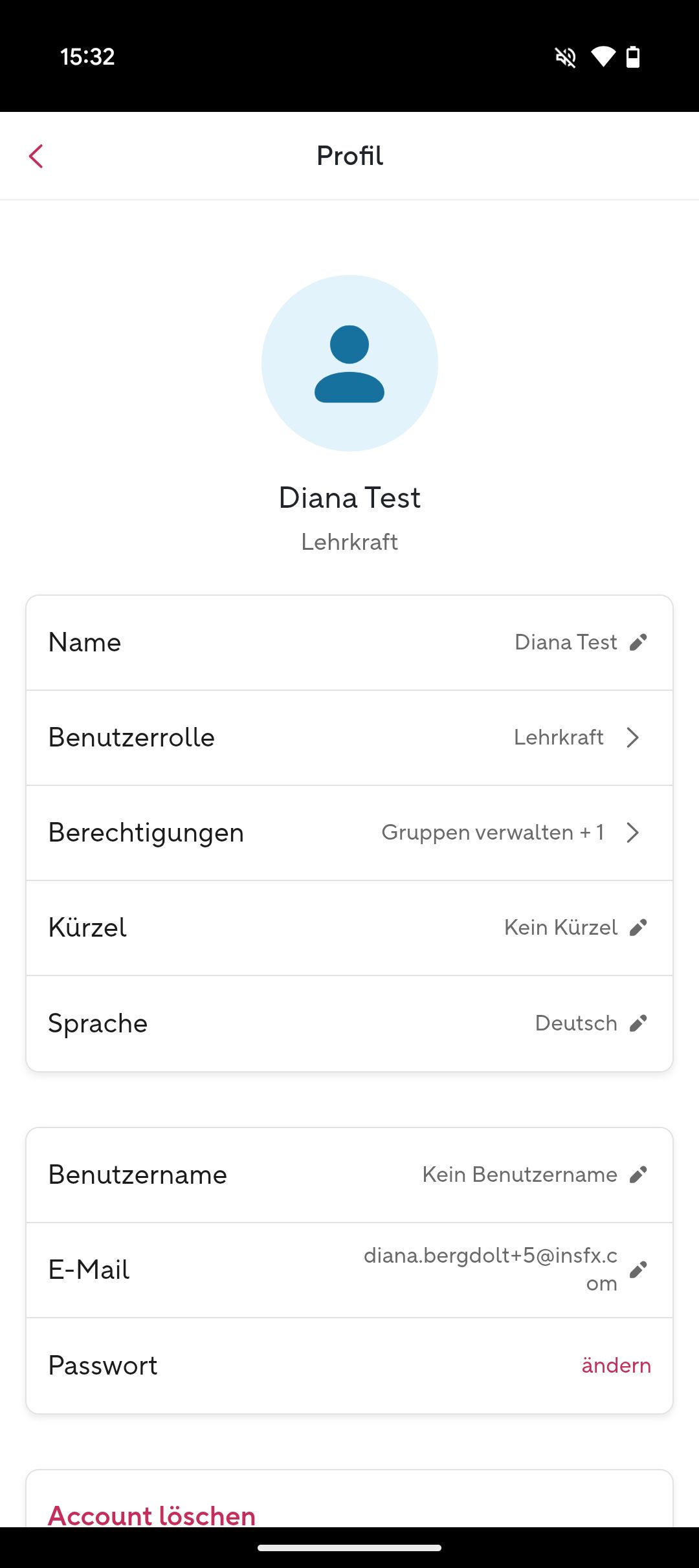Tap the 'Kein Kürzel' value text

pos(560,928)
